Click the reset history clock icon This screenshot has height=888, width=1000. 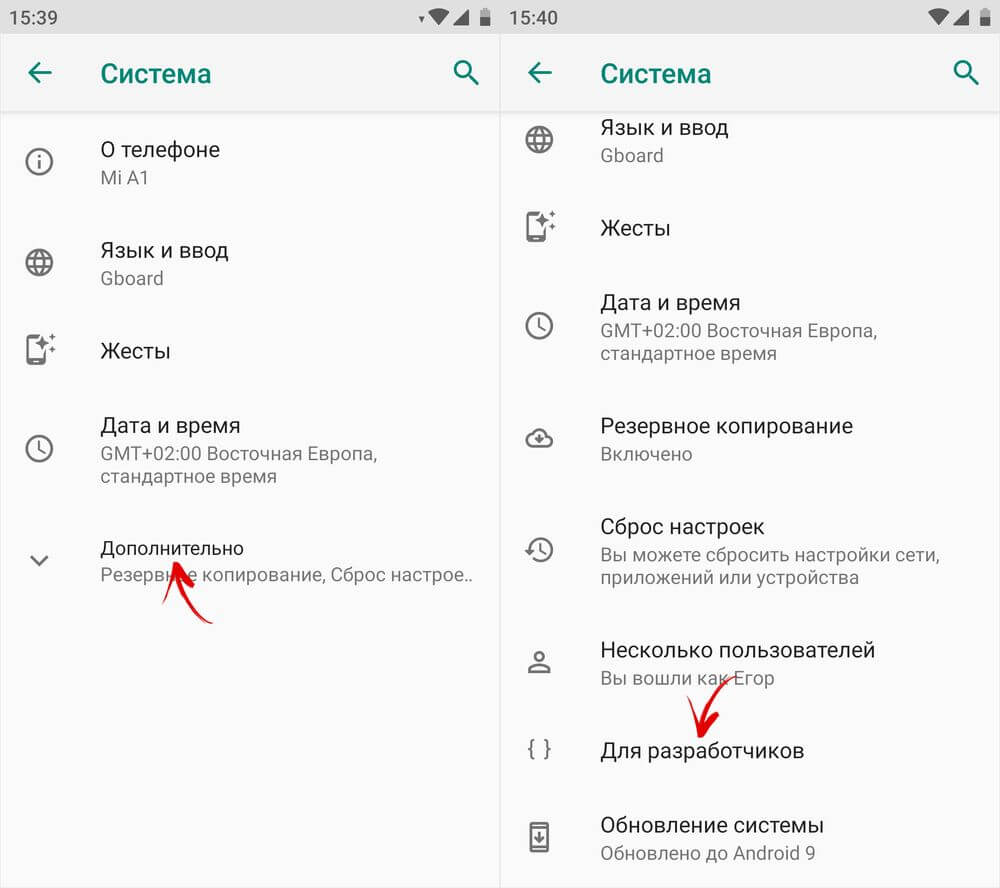pos(539,550)
